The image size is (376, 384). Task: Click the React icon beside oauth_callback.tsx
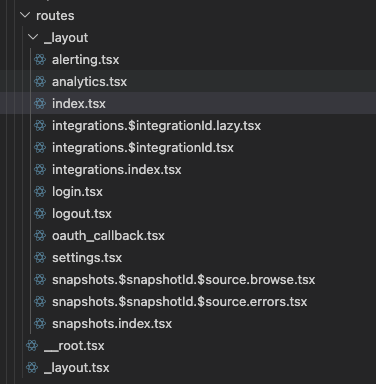point(40,236)
